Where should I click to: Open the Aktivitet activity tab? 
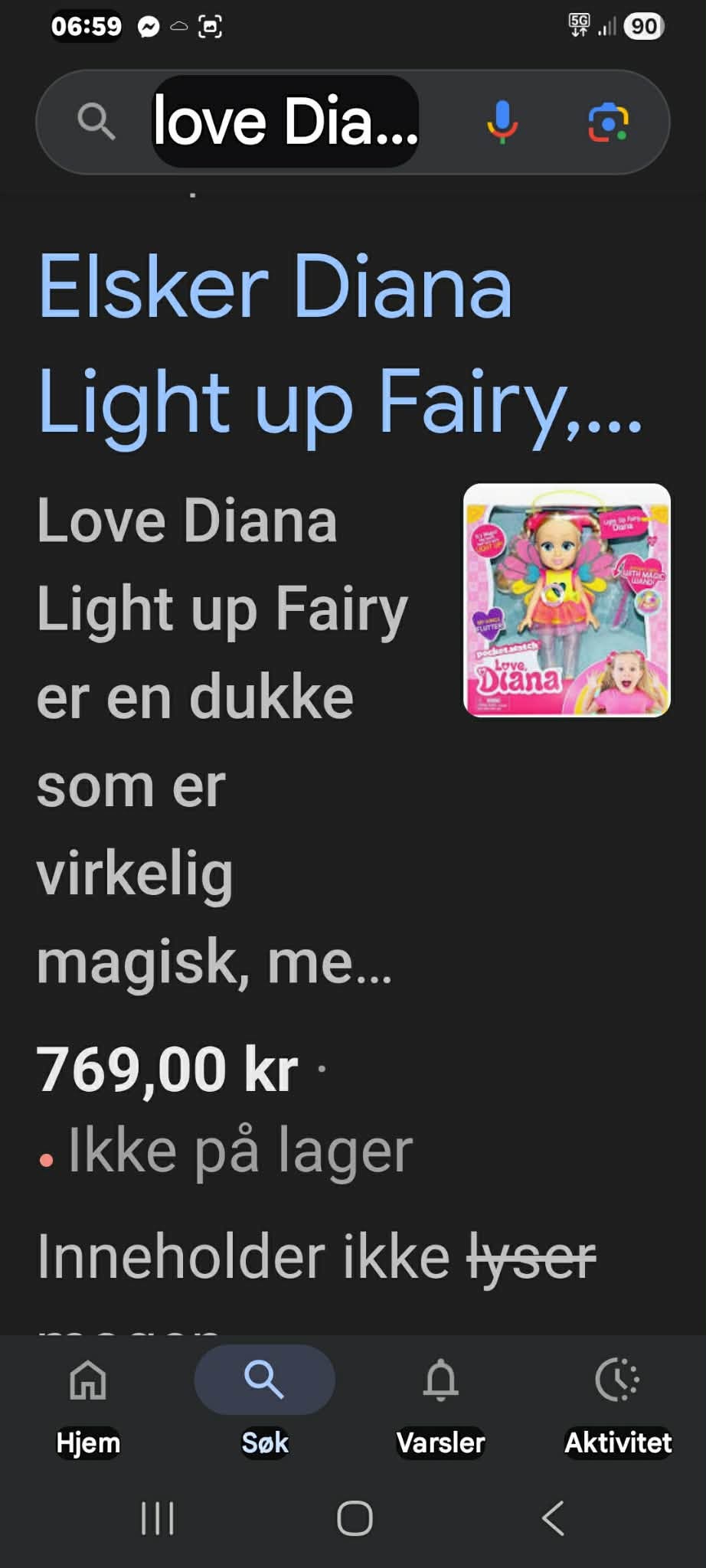pyautogui.click(x=618, y=1403)
